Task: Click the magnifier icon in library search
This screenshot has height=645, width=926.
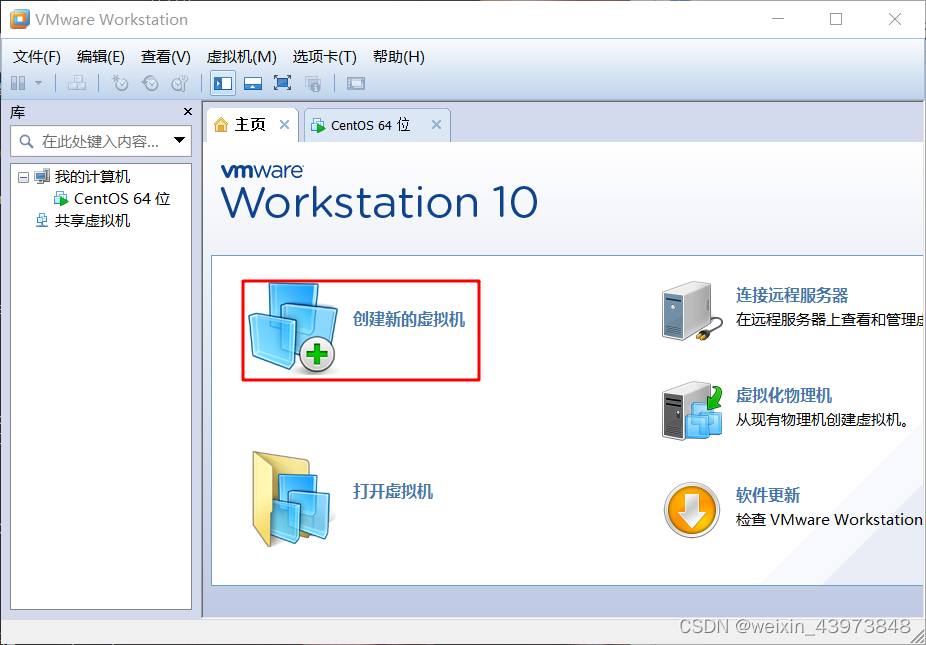Action: (26, 141)
